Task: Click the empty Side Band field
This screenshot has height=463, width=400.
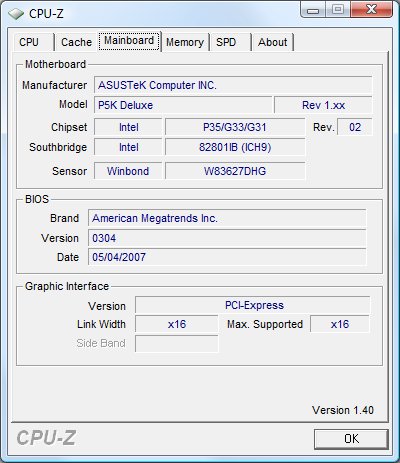Action: [x=177, y=343]
